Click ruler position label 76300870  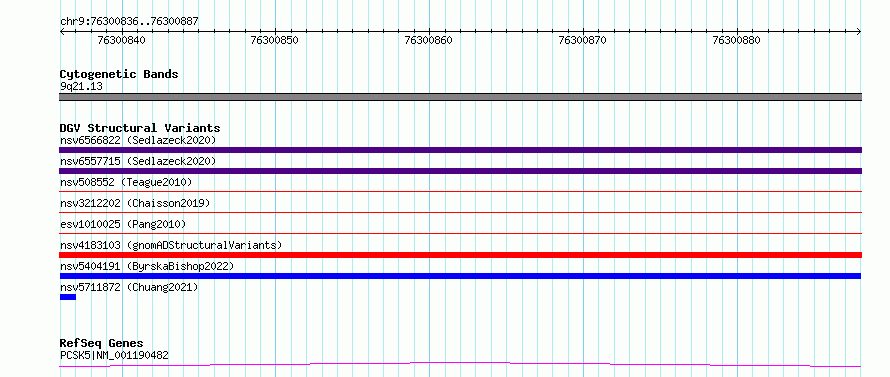(582, 40)
